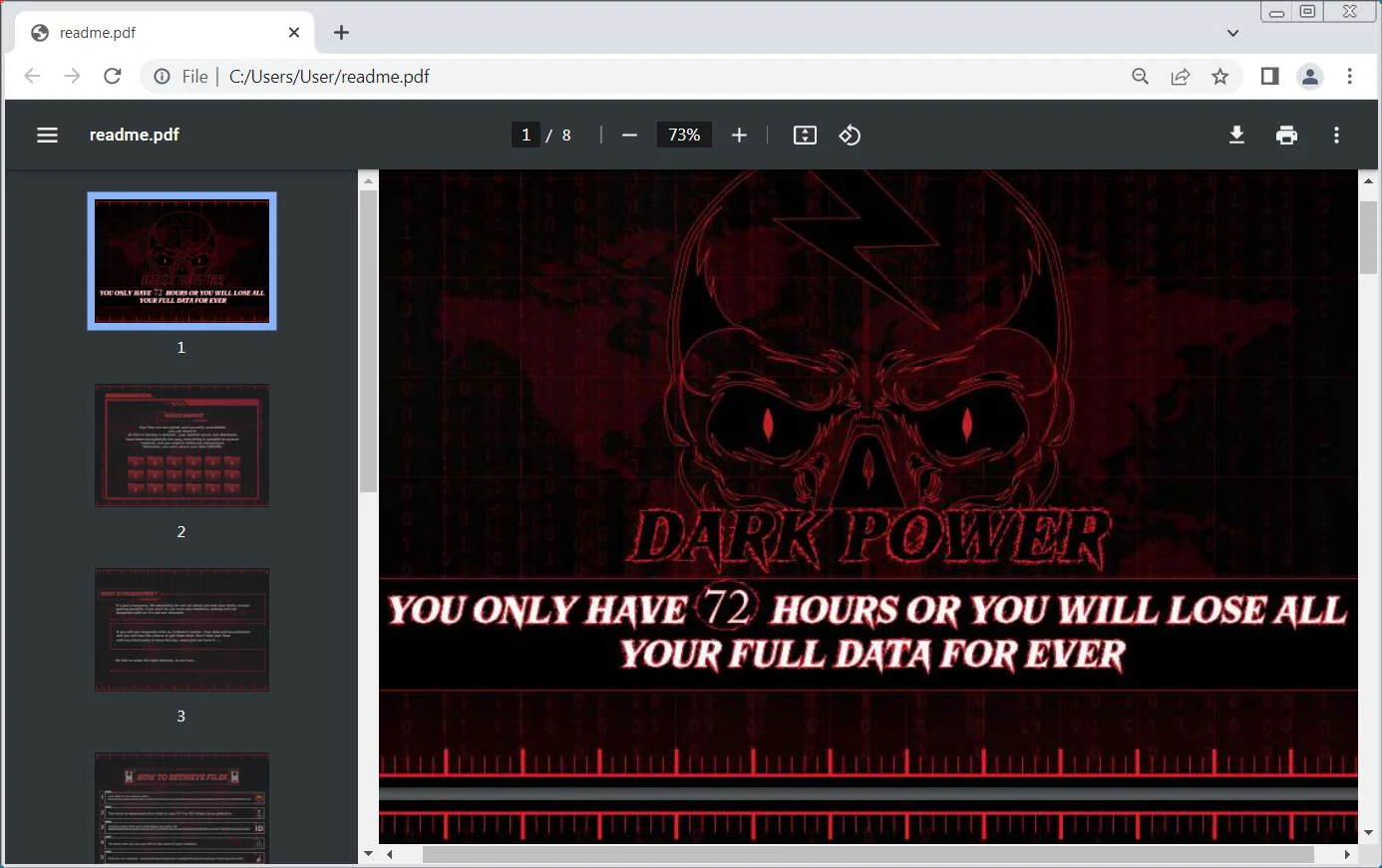Screen dimensions: 1382x868
Task: Zoom in with the plus button
Action: tap(739, 136)
